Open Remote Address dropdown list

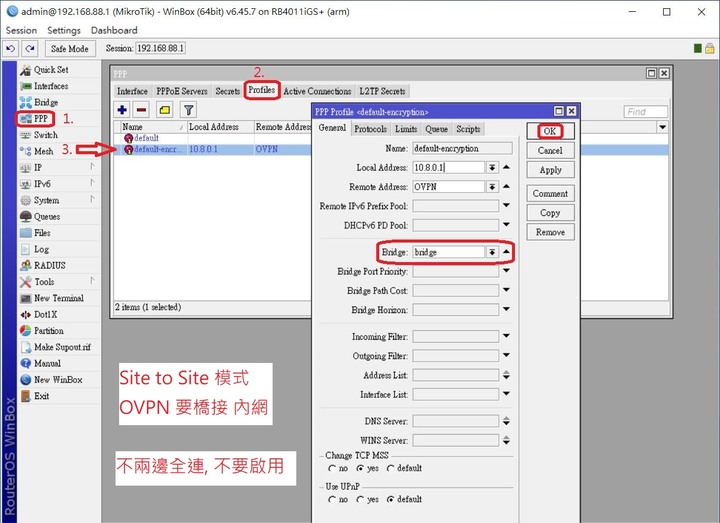click(492, 187)
